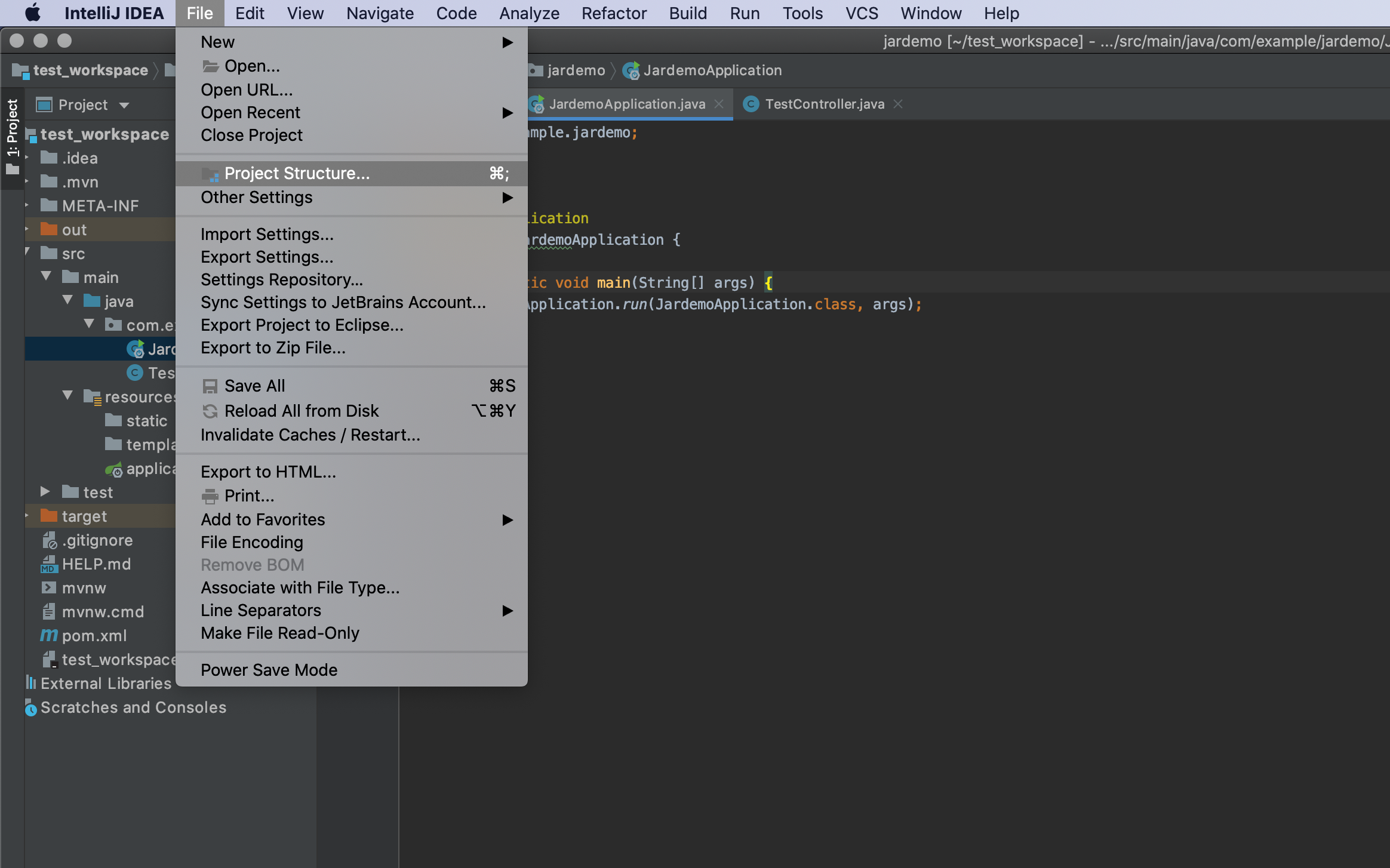Expand the Add to Favorites submenu
The height and width of the screenshot is (868, 1390).
[352, 520]
